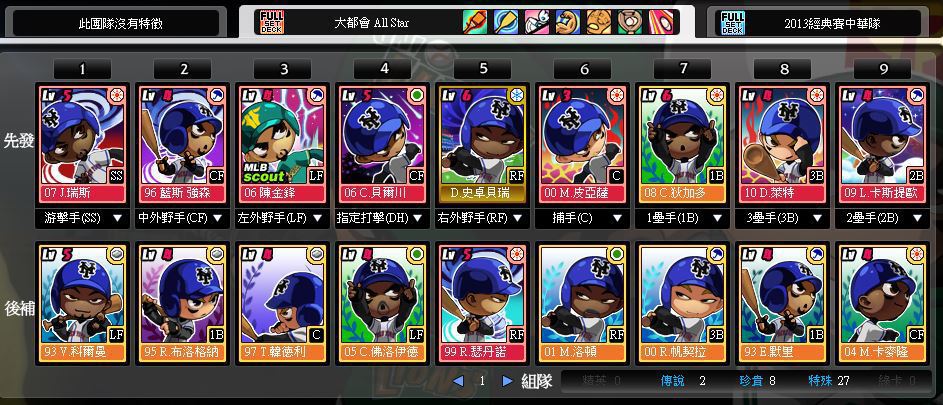
Task: Click the pink rocket skill icon
Action: tap(661, 22)
